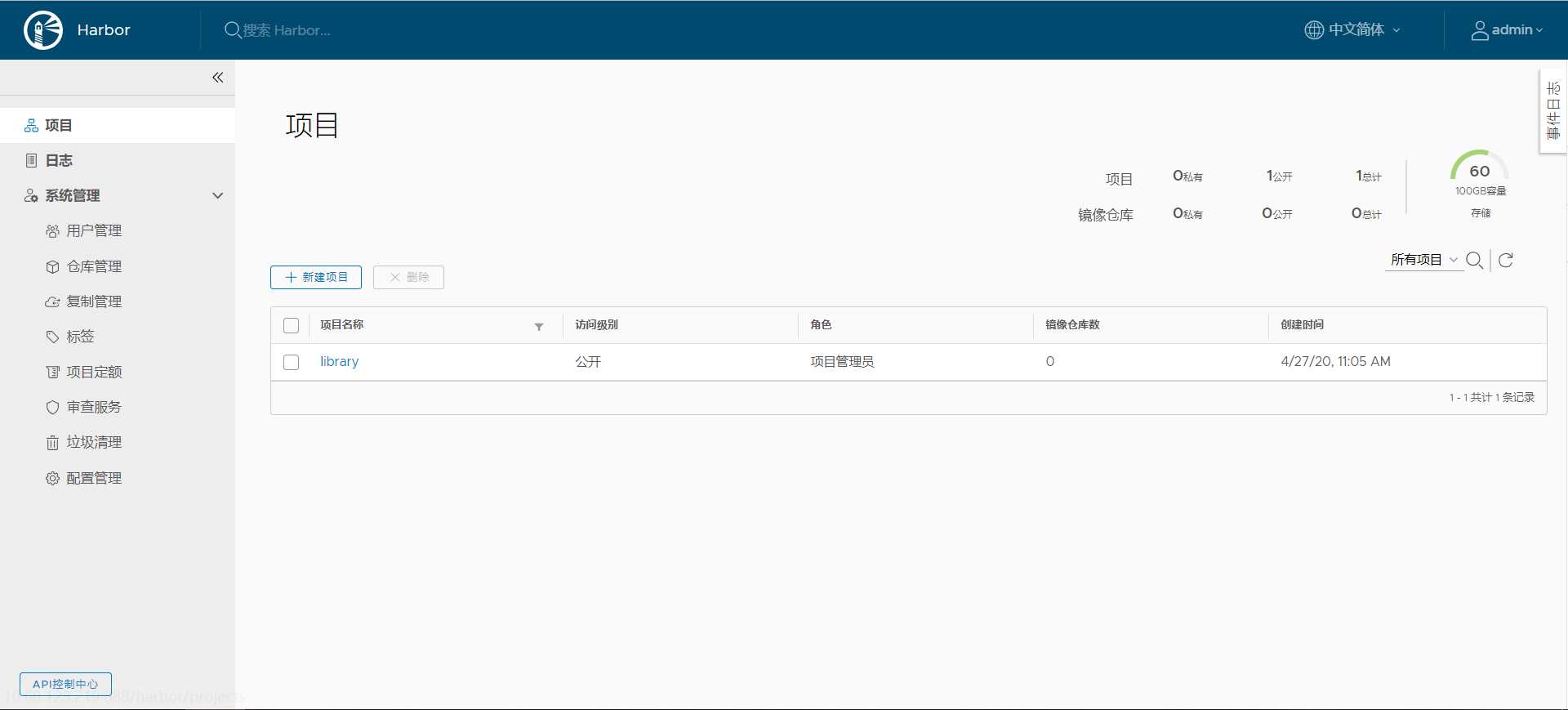This screenshot has height=710, width=1568.
Task: Click the 日志 logs icon in sidebar
Action: pos(31,160)
